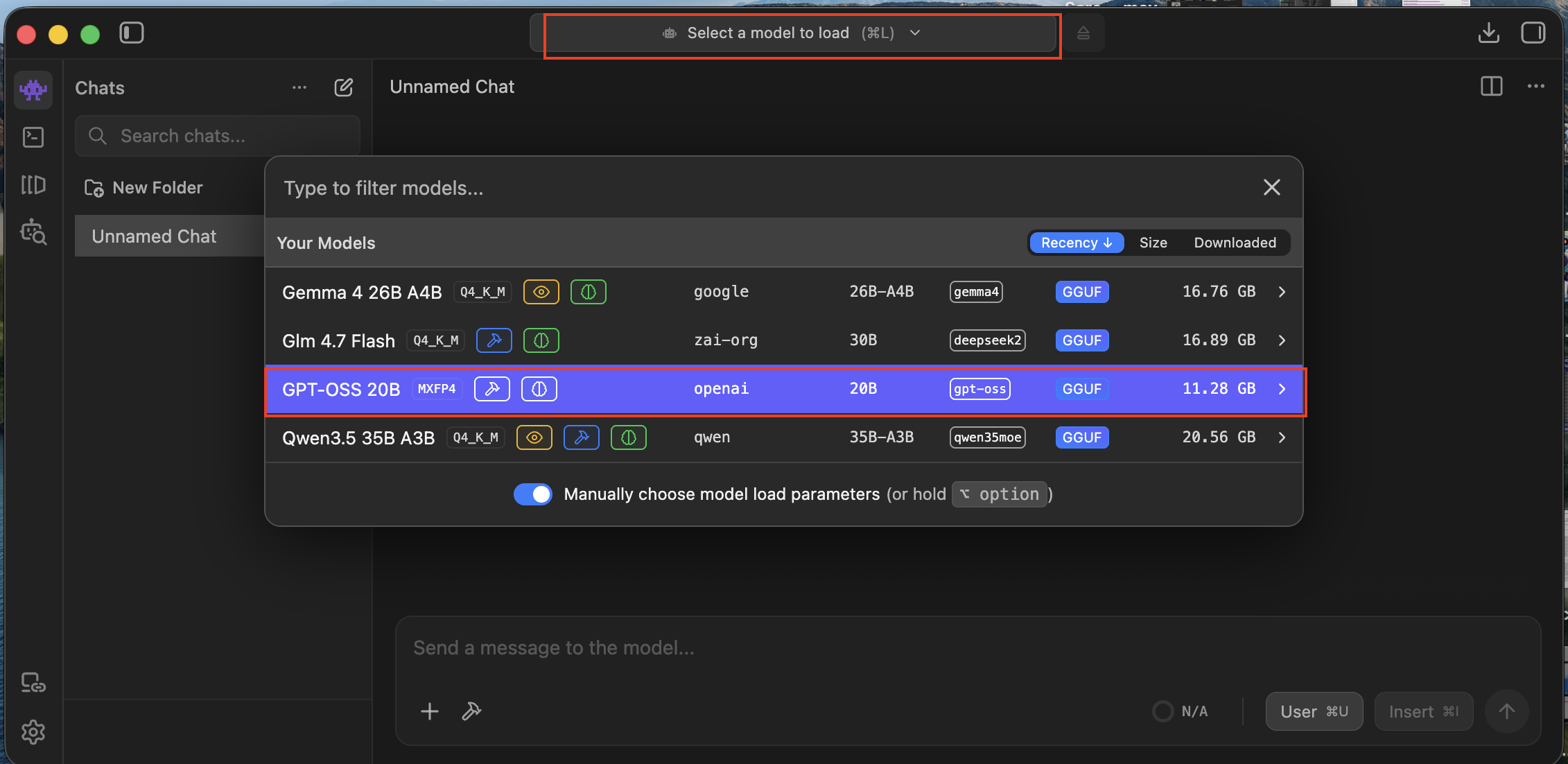Open the Select a model to load dropdown

pos(793,33)
